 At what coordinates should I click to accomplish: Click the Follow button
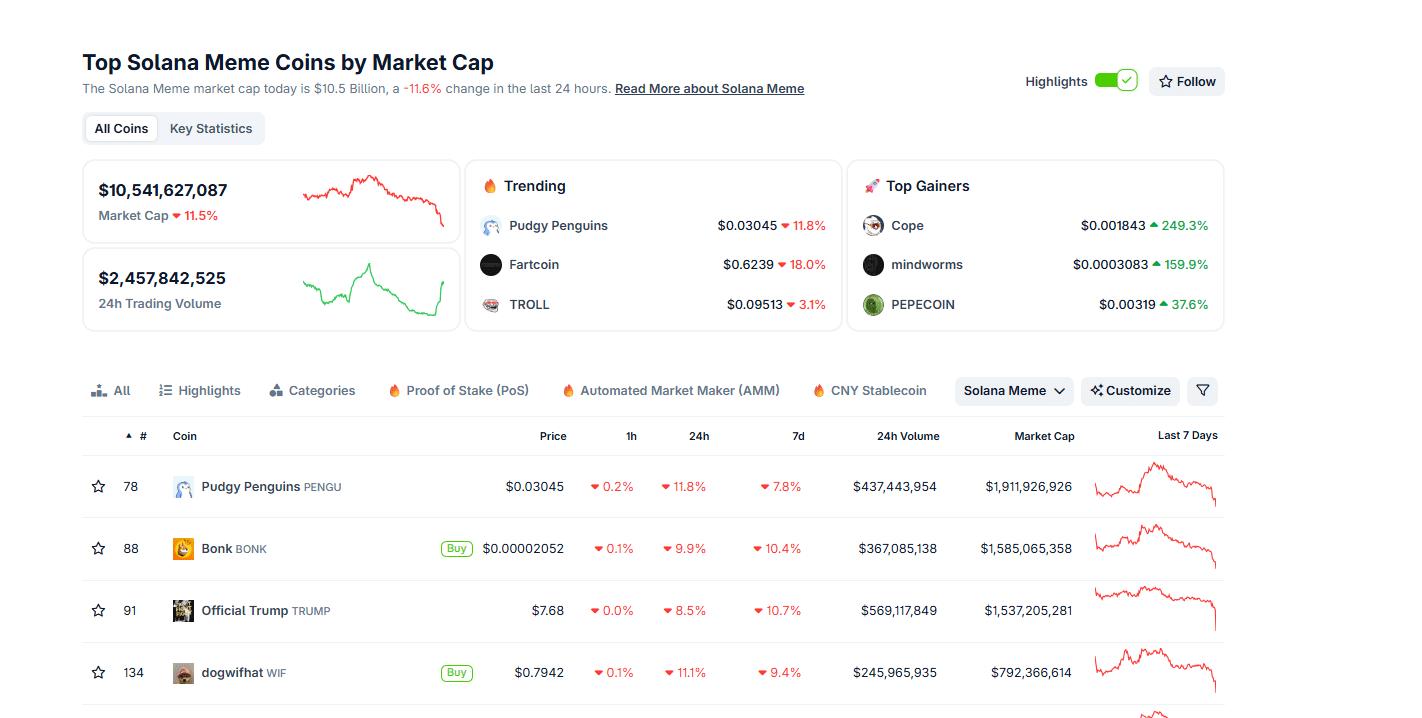click(x=1187, y=82)
